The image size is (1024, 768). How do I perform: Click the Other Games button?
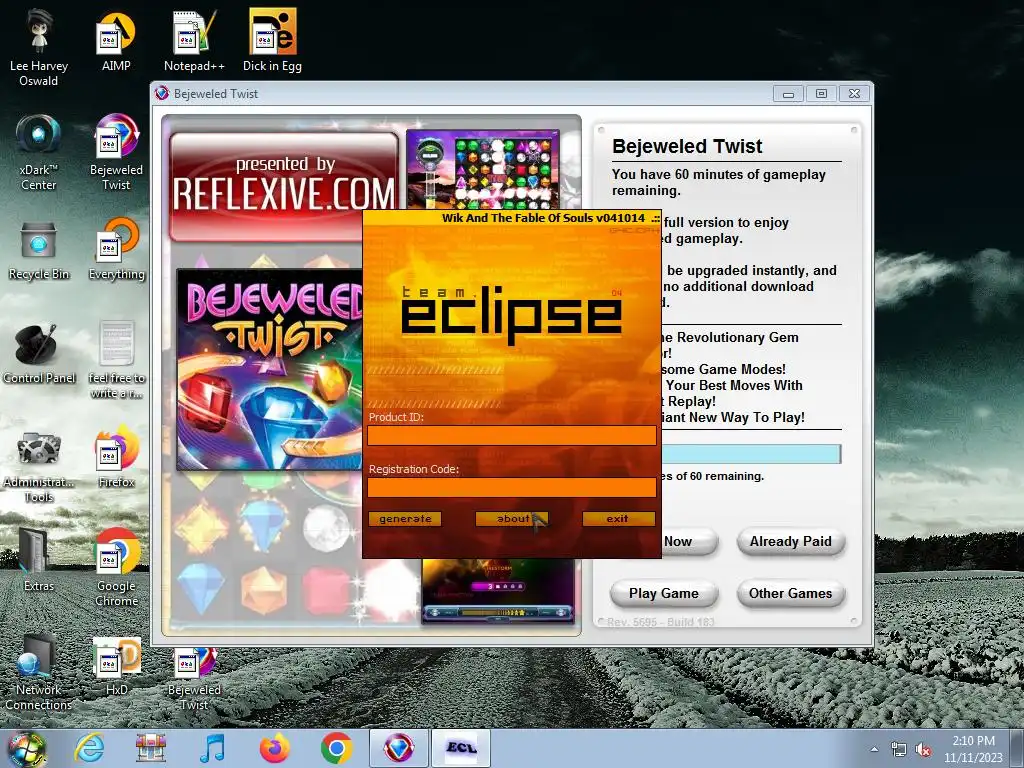pos(791,594)
